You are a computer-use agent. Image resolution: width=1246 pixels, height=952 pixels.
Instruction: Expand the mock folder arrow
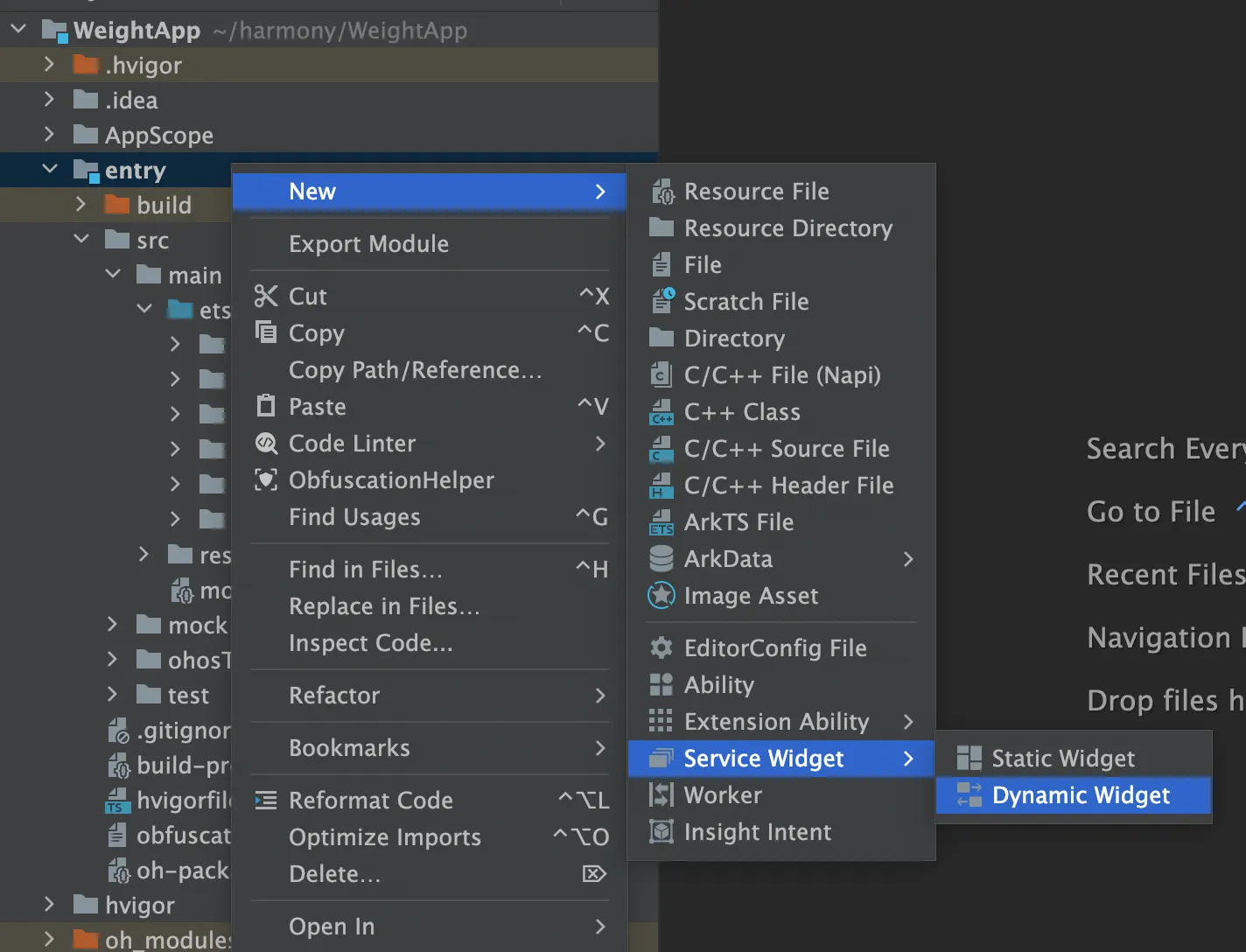(x=112, y=625)
